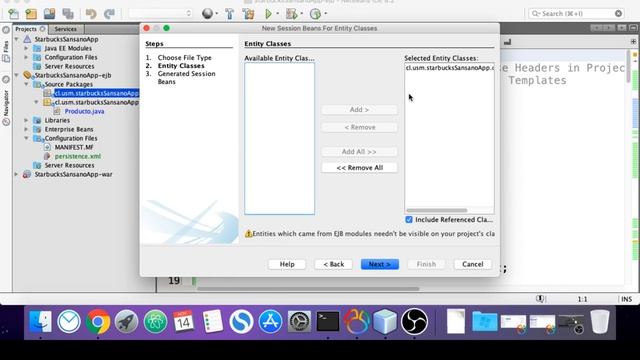Click the editor horizontal scrollbar
Viewport: 640px width, 360px height.
pyautogui.click(x=308, y=289)
